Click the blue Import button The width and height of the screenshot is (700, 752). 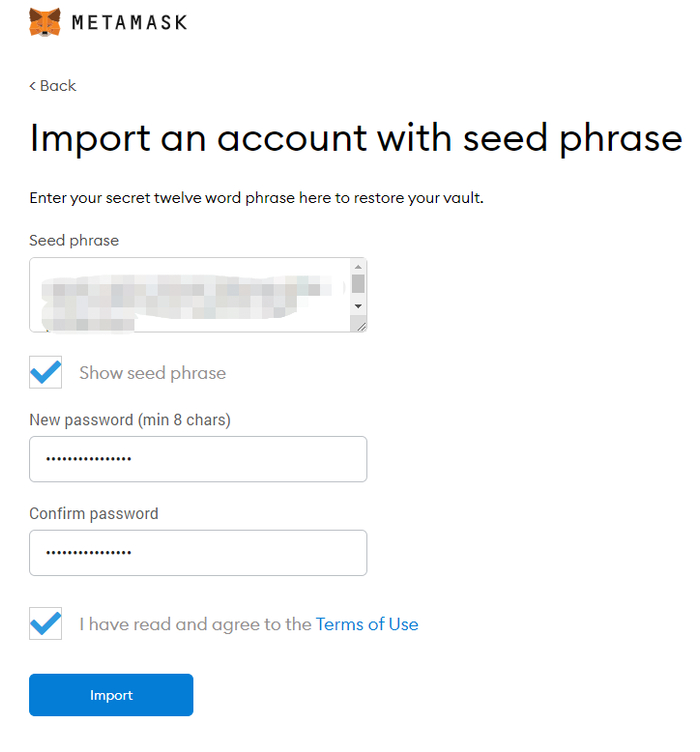111,695
